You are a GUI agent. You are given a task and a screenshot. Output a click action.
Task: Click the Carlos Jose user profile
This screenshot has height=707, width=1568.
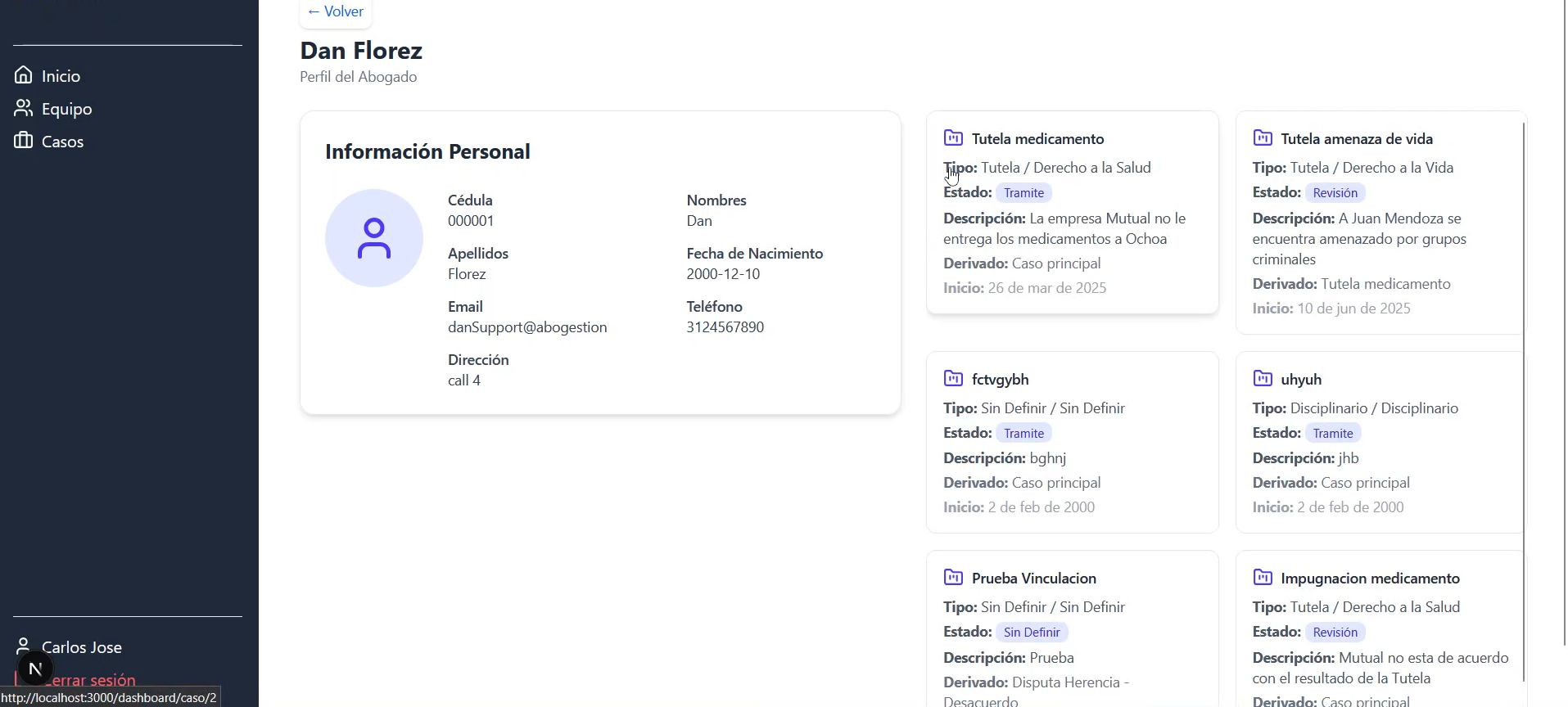[x=81, y=647]
